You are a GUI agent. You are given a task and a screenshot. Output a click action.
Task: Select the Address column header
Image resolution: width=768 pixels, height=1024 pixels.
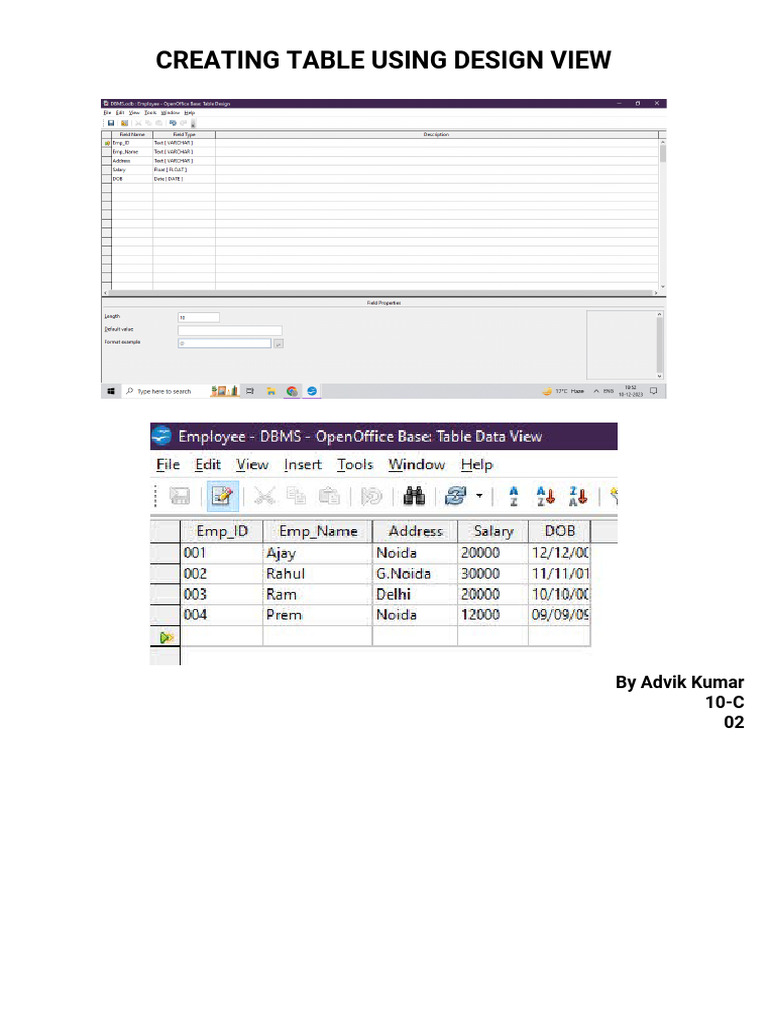415,532
